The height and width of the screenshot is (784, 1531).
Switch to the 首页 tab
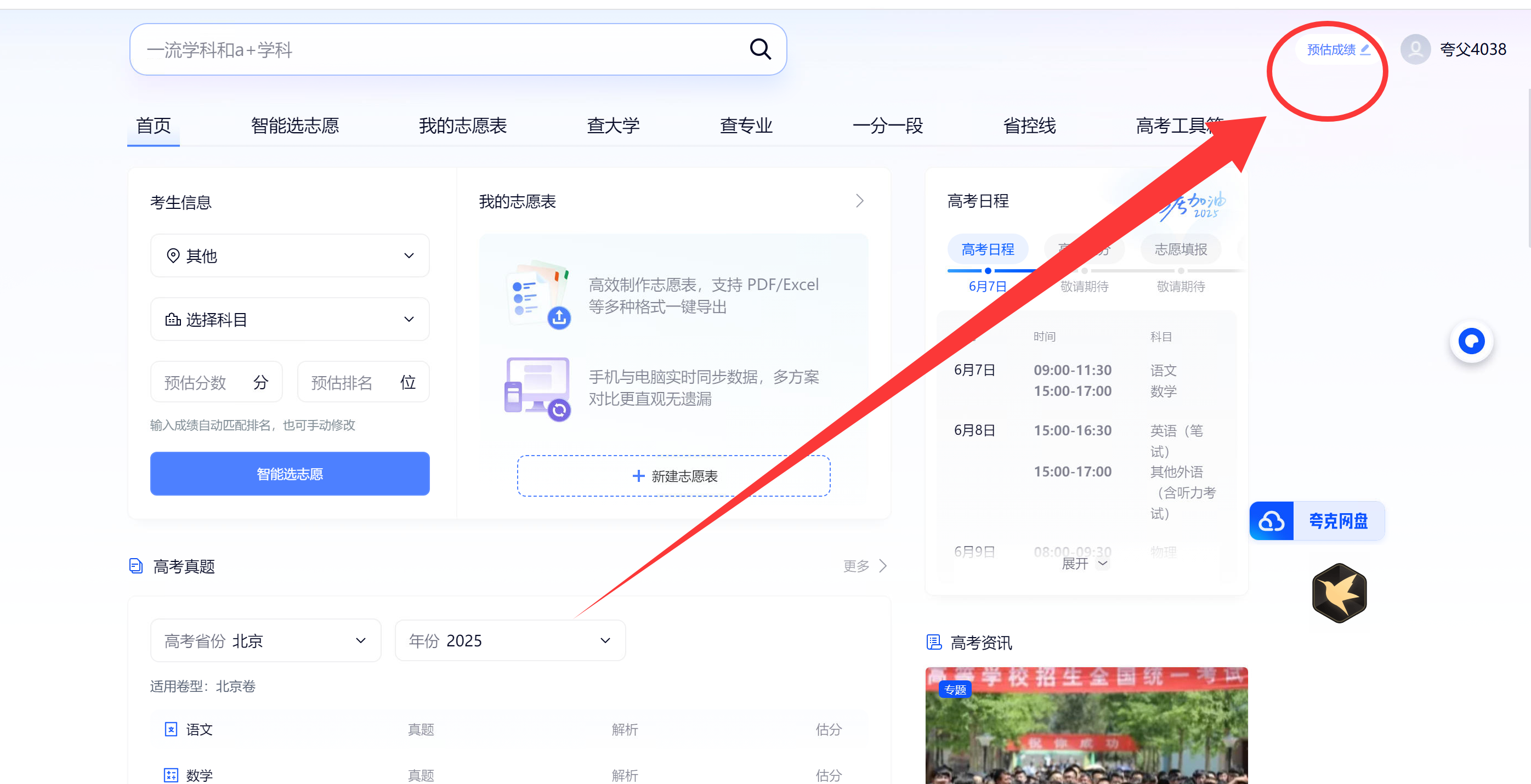click(154, 126)
